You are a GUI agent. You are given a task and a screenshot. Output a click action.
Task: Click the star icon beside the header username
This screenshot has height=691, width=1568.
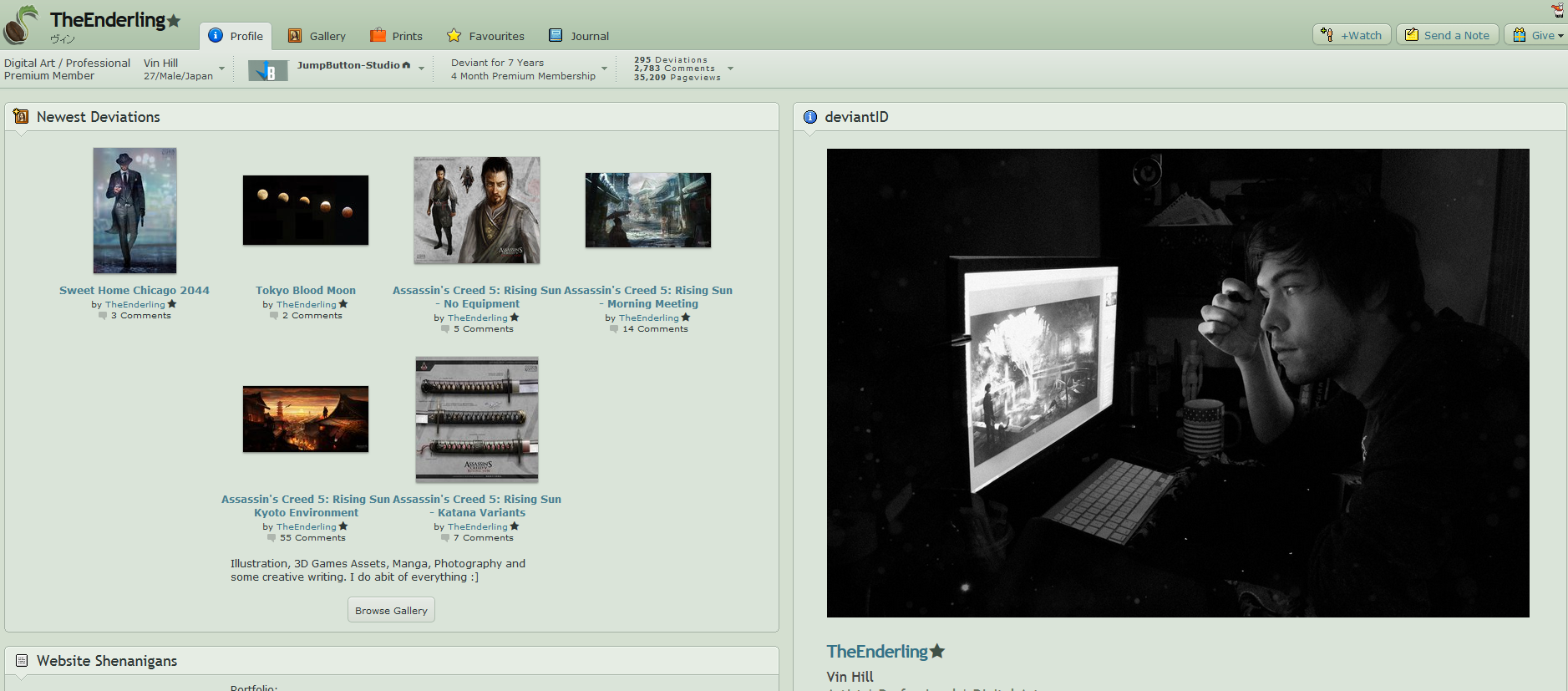pyautogui.click(x=174, y=21)
